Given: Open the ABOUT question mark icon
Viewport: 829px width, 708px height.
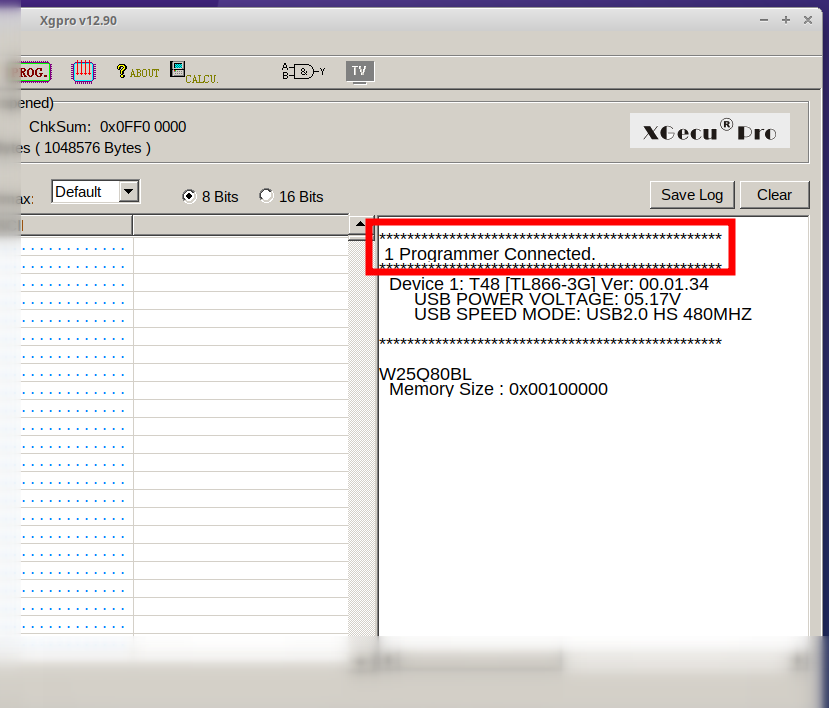Looking at the screenshot, I should click(x=138, y=72).
